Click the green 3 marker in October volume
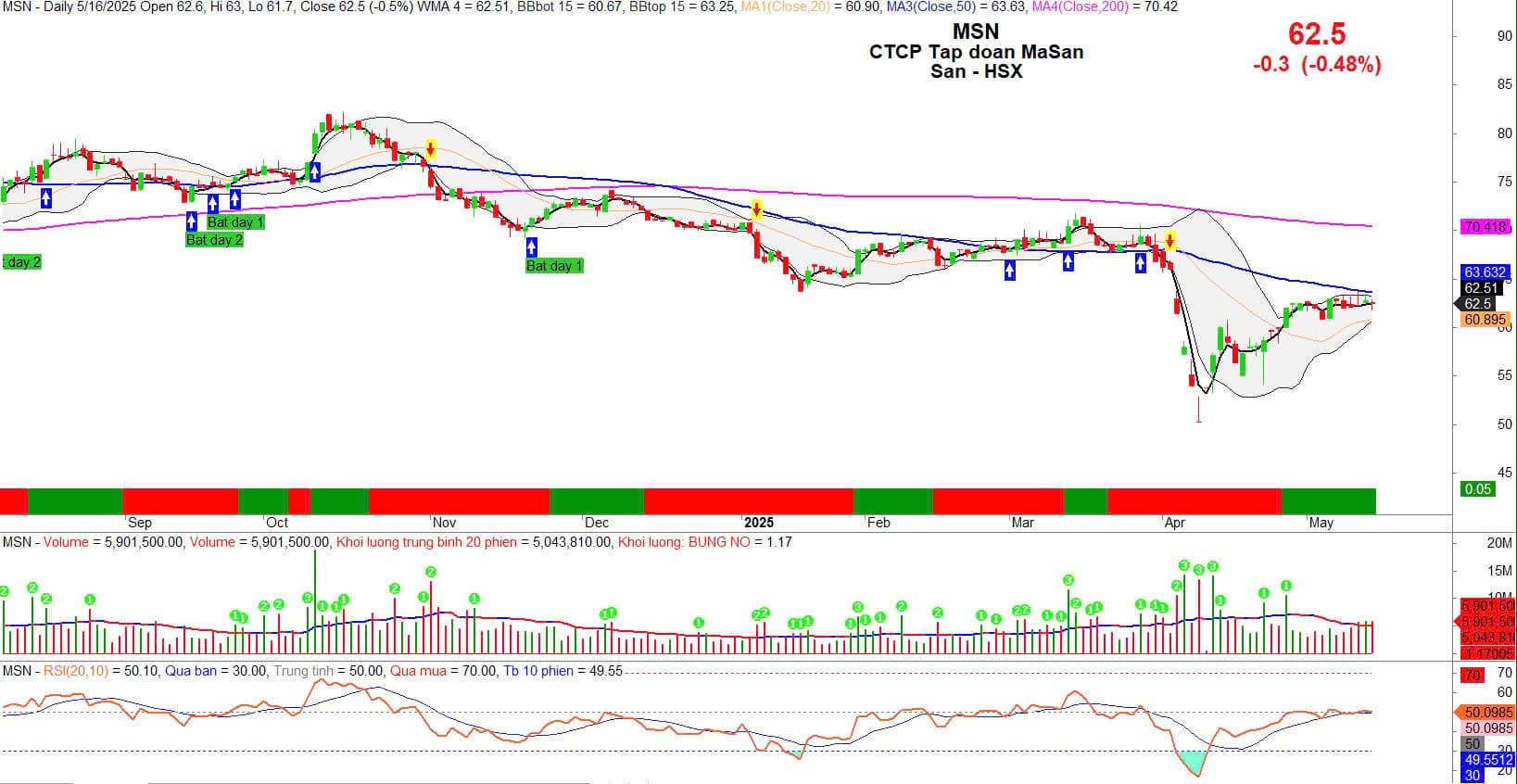Image resolution: width=1517 pixels, height=784 pixels. click(307, 598)
